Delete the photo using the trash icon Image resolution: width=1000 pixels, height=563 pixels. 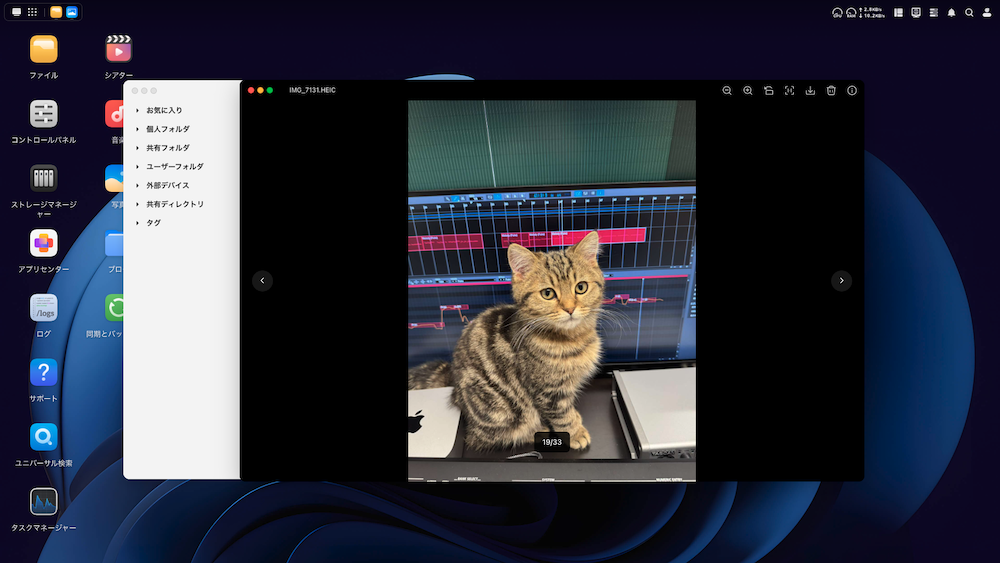[x=831, y=90]
